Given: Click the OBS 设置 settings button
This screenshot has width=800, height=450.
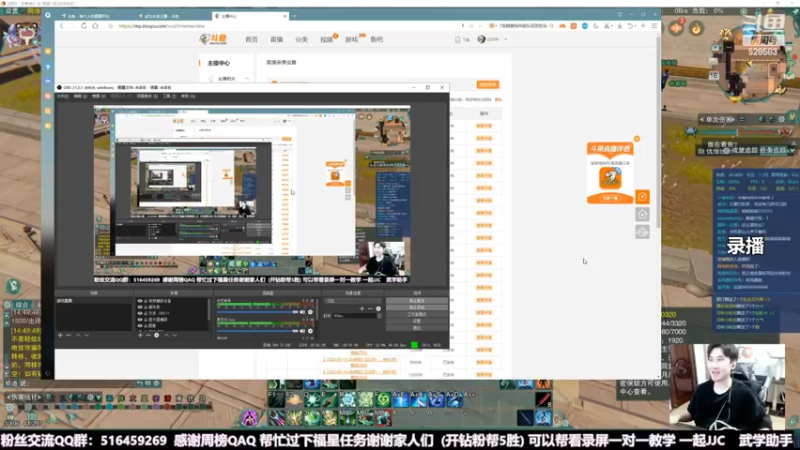Looking at the screenshot, I should pyautogui.click(x=417, y=321).
